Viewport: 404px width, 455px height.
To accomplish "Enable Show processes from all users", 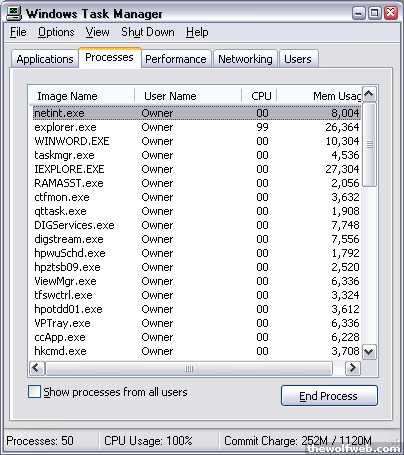I will 34,392.
